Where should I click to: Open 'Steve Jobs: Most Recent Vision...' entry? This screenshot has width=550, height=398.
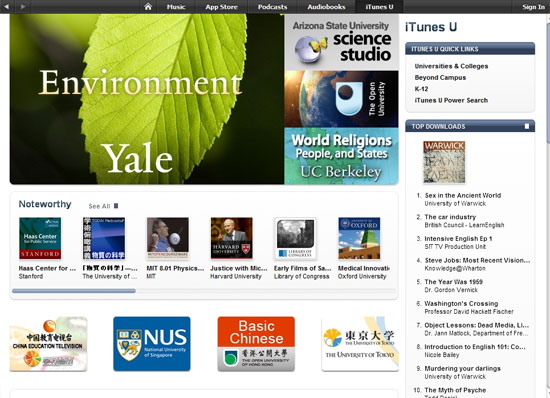pyautogui.click(x=477, y=260)
